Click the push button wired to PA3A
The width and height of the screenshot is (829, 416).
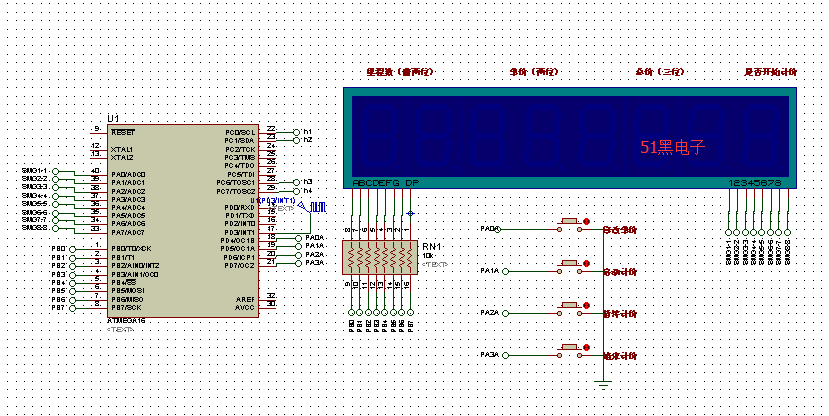click(x=569, y=350)
